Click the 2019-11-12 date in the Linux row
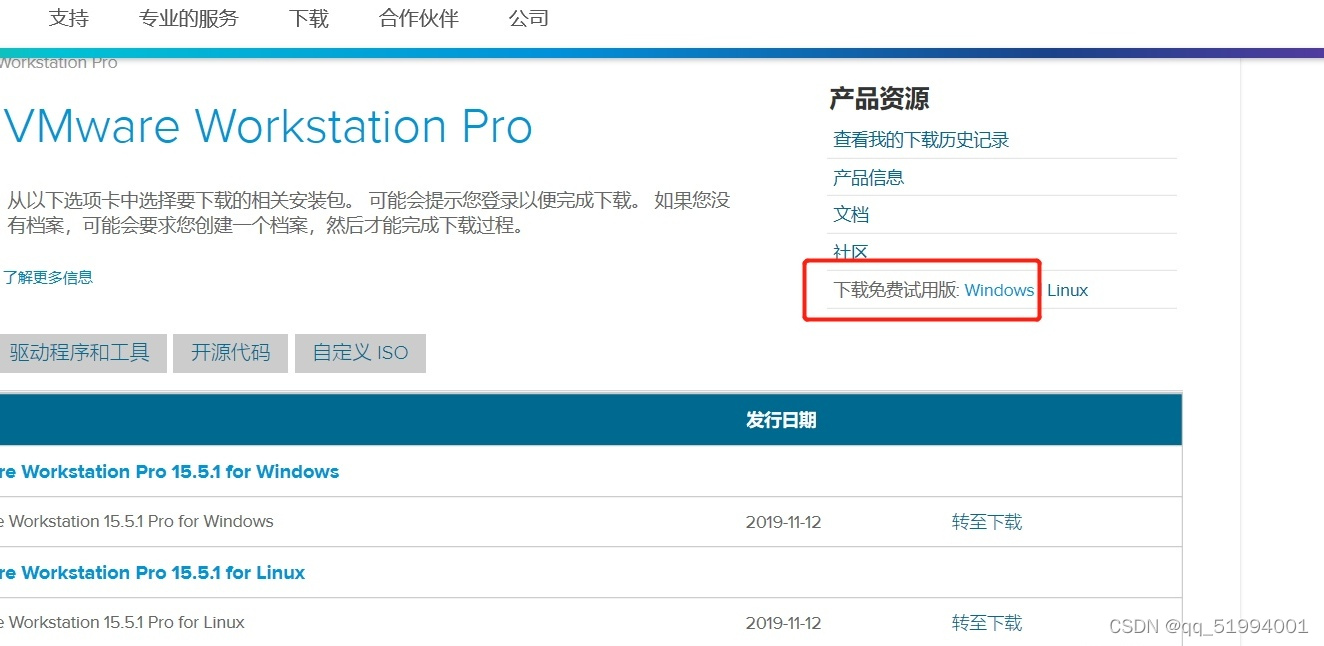This screenshot has width=1324, height=646. (x=783, y=623)
